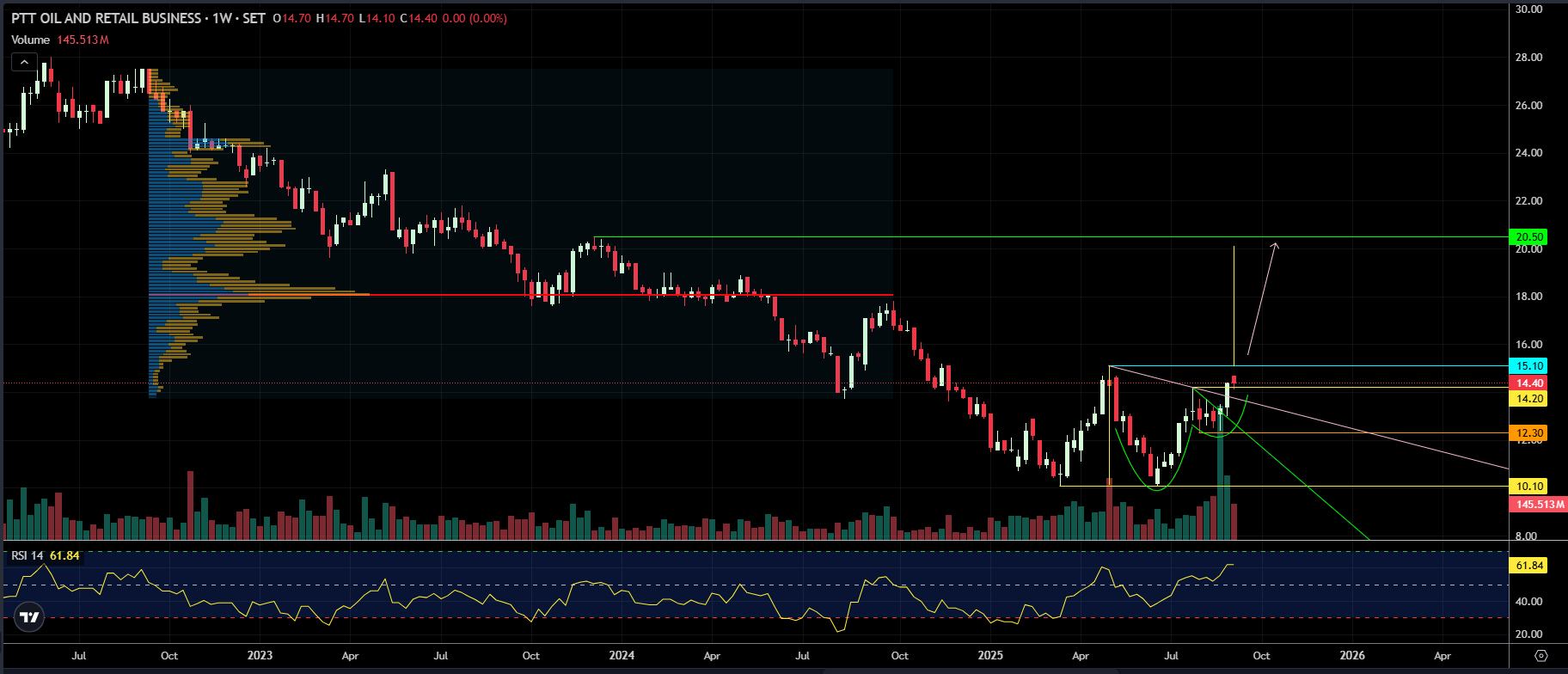1568x674 pixels.
Task: Click the 15.10 cyan price label
Action: pos(1529,366)
